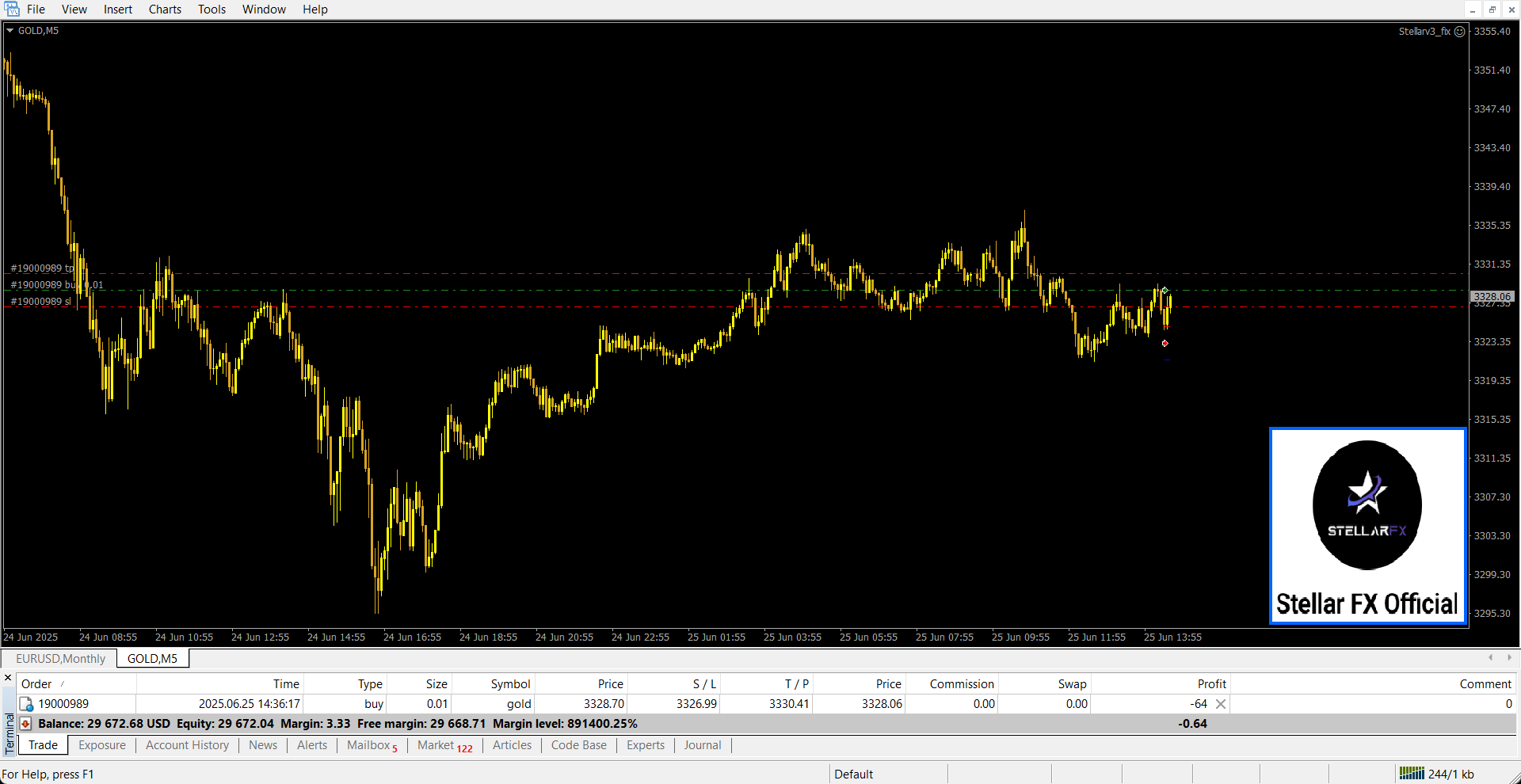This screenshot has height=784, width=1521.
Task: Switch to the EURUSD,Monthly chart tab
Action: pos(60,659)
